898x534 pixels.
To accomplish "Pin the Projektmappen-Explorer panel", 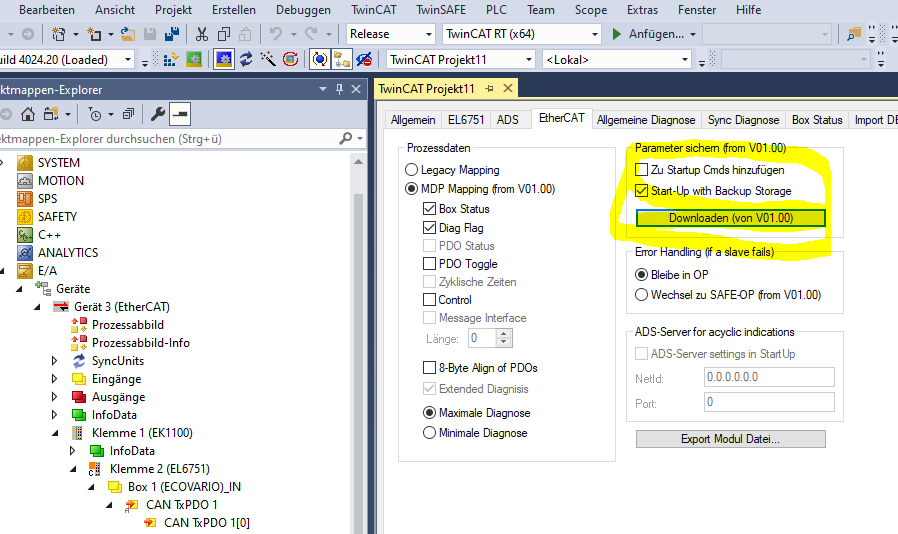I will pos(340,89).
